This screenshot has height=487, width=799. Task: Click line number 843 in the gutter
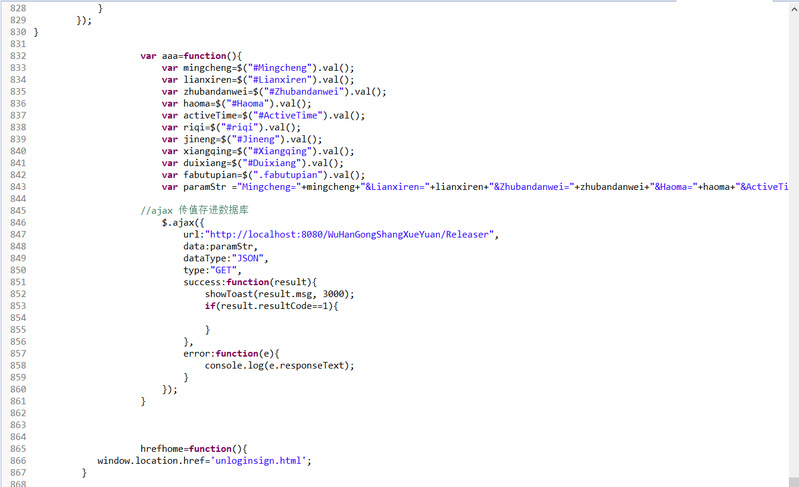point(18,187)
